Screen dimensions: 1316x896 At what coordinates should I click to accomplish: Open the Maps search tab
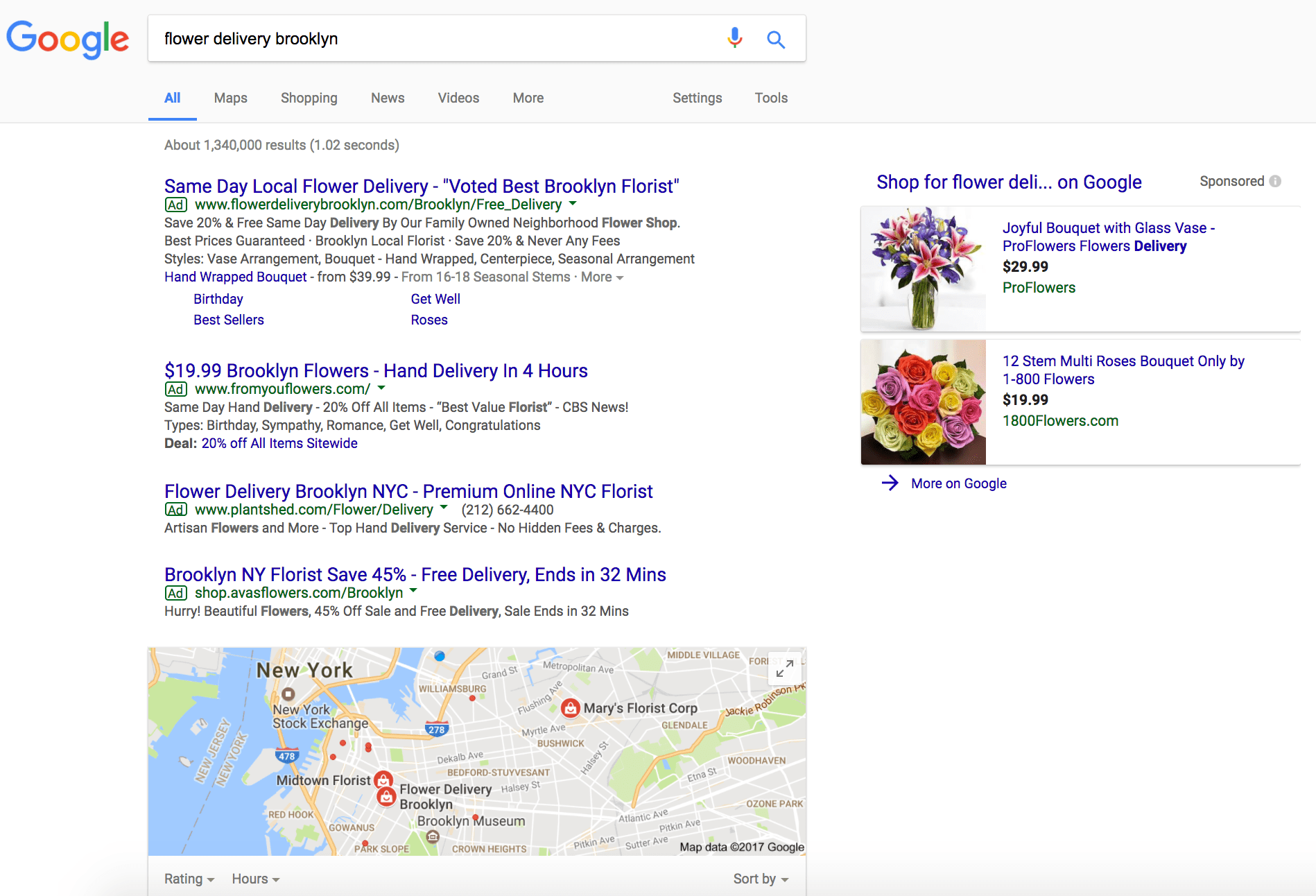tap(230, 98)
